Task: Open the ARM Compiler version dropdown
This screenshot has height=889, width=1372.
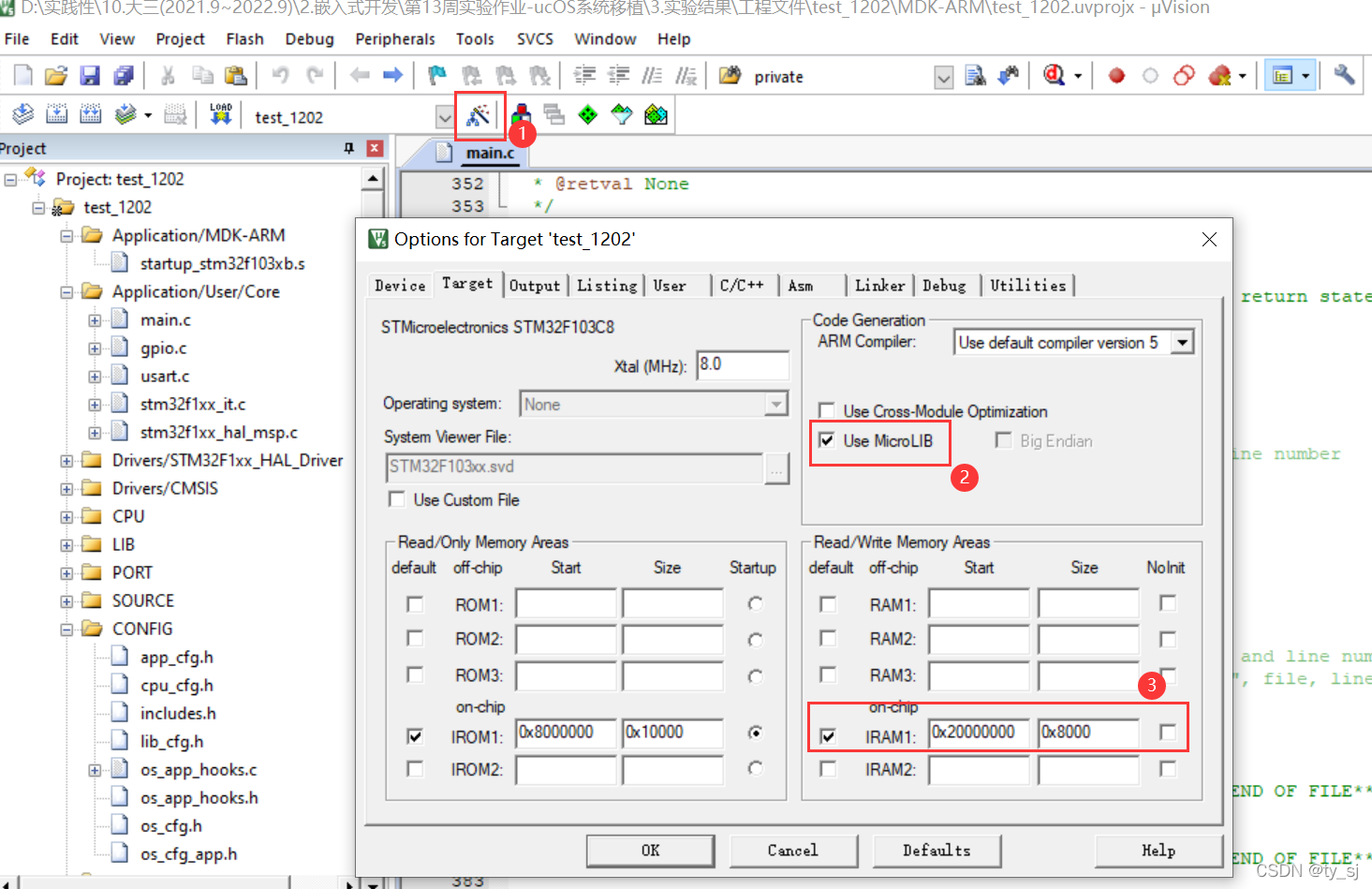Action: [1183, 343]
